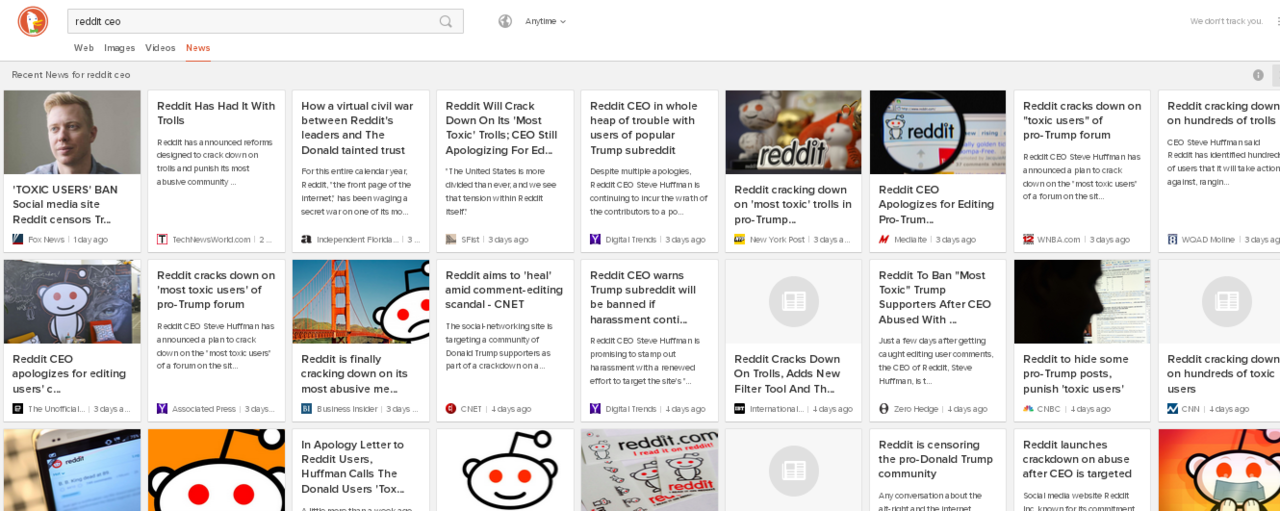Click the reddit.com stickers thumbnail in bottom row
Viewport: 1280px width, 511px height.
(648, 470)
